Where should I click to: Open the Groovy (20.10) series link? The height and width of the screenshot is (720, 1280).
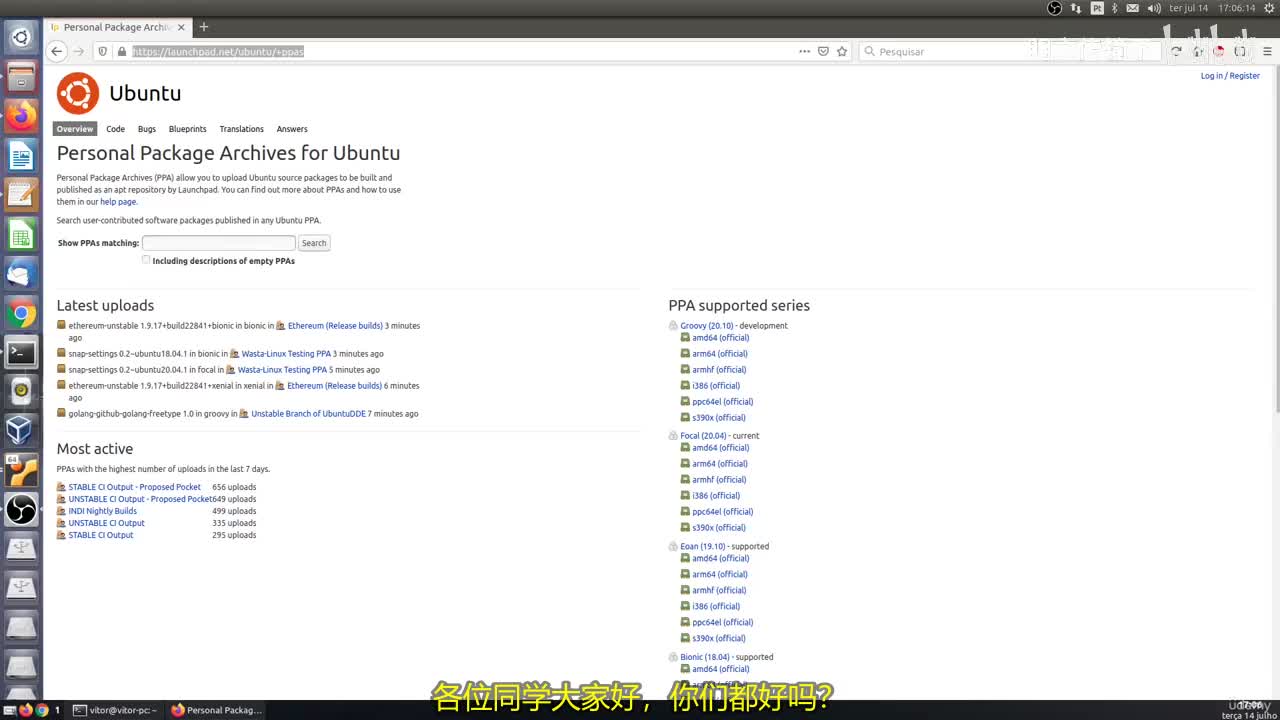point(707,326)
